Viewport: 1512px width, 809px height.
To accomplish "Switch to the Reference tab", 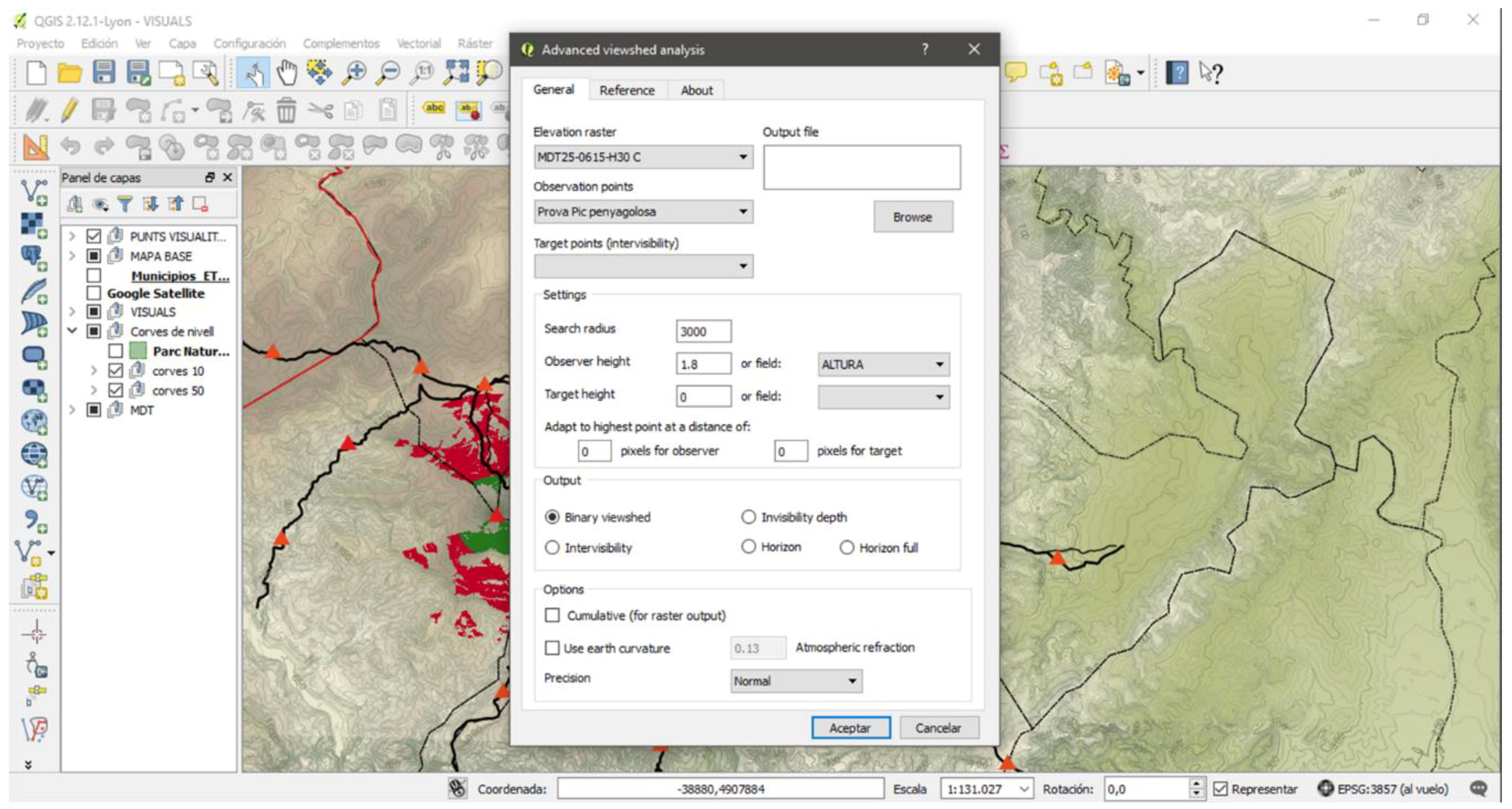I will (x=626, y=90).
